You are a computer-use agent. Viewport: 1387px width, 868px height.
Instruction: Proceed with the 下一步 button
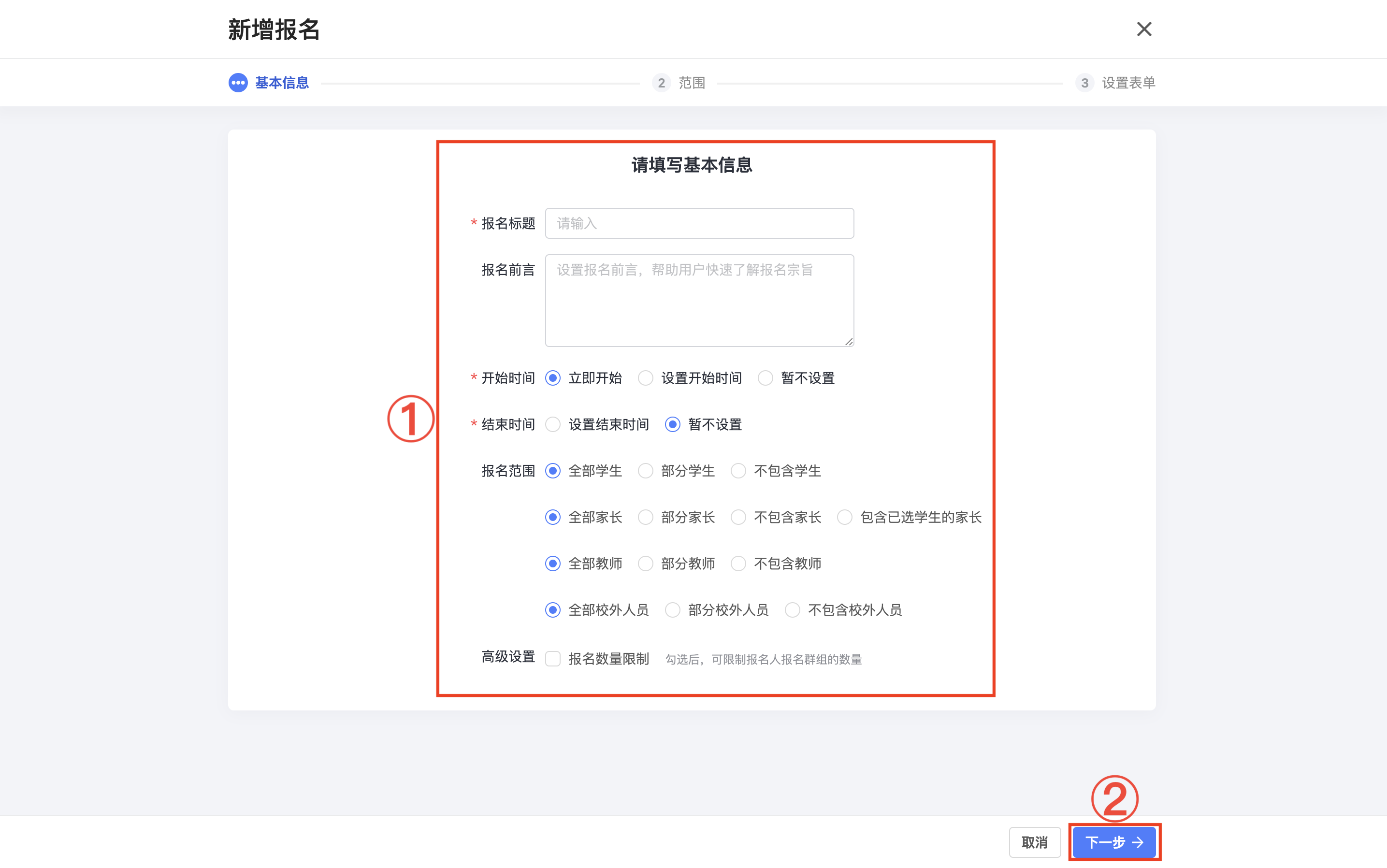(1114, 842)
